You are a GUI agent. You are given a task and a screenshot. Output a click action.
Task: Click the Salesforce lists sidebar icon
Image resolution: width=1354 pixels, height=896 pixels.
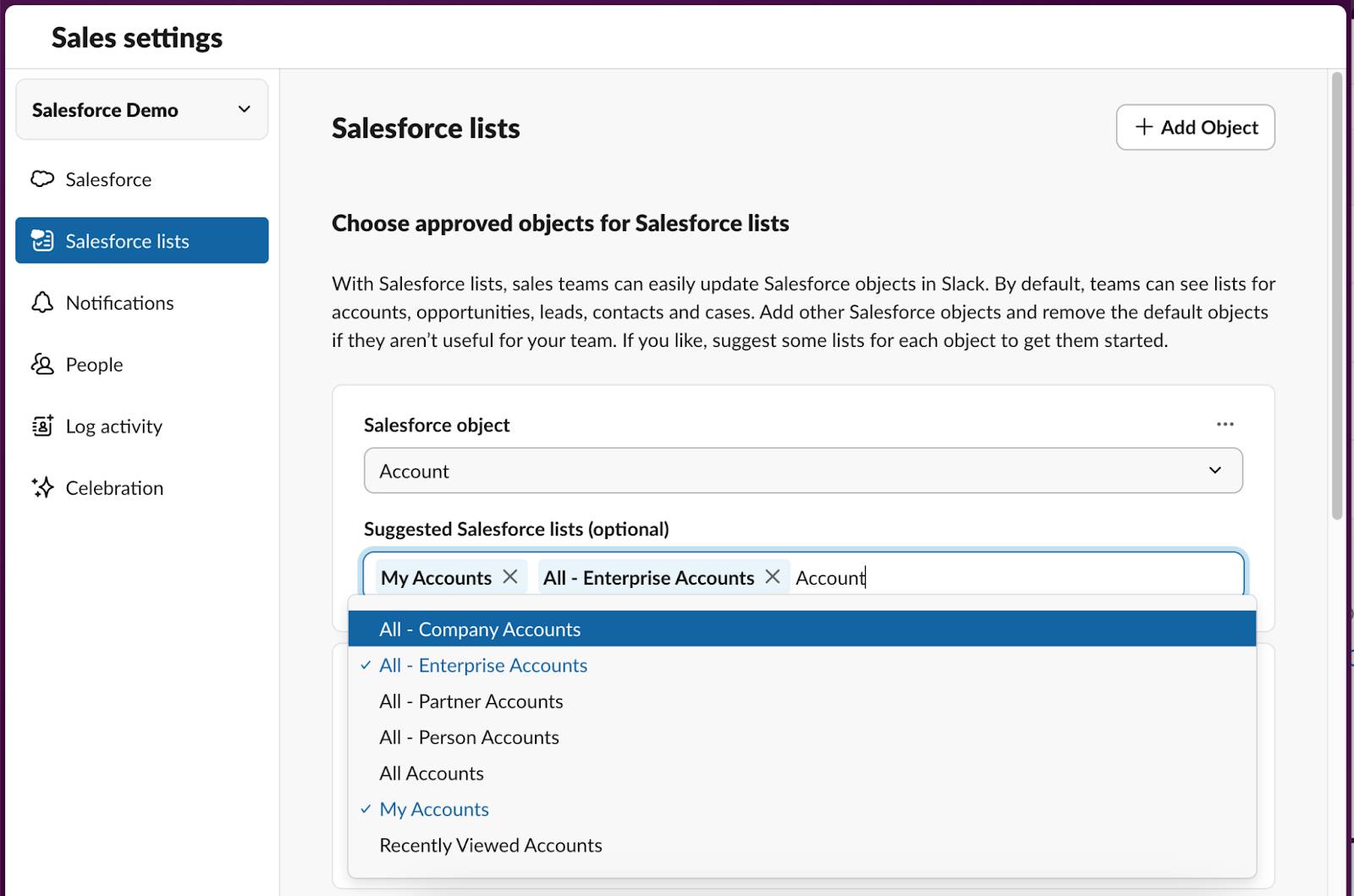point(42,241)
